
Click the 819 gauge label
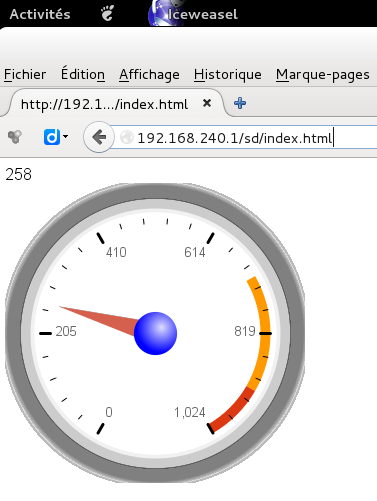click(245, 331)
